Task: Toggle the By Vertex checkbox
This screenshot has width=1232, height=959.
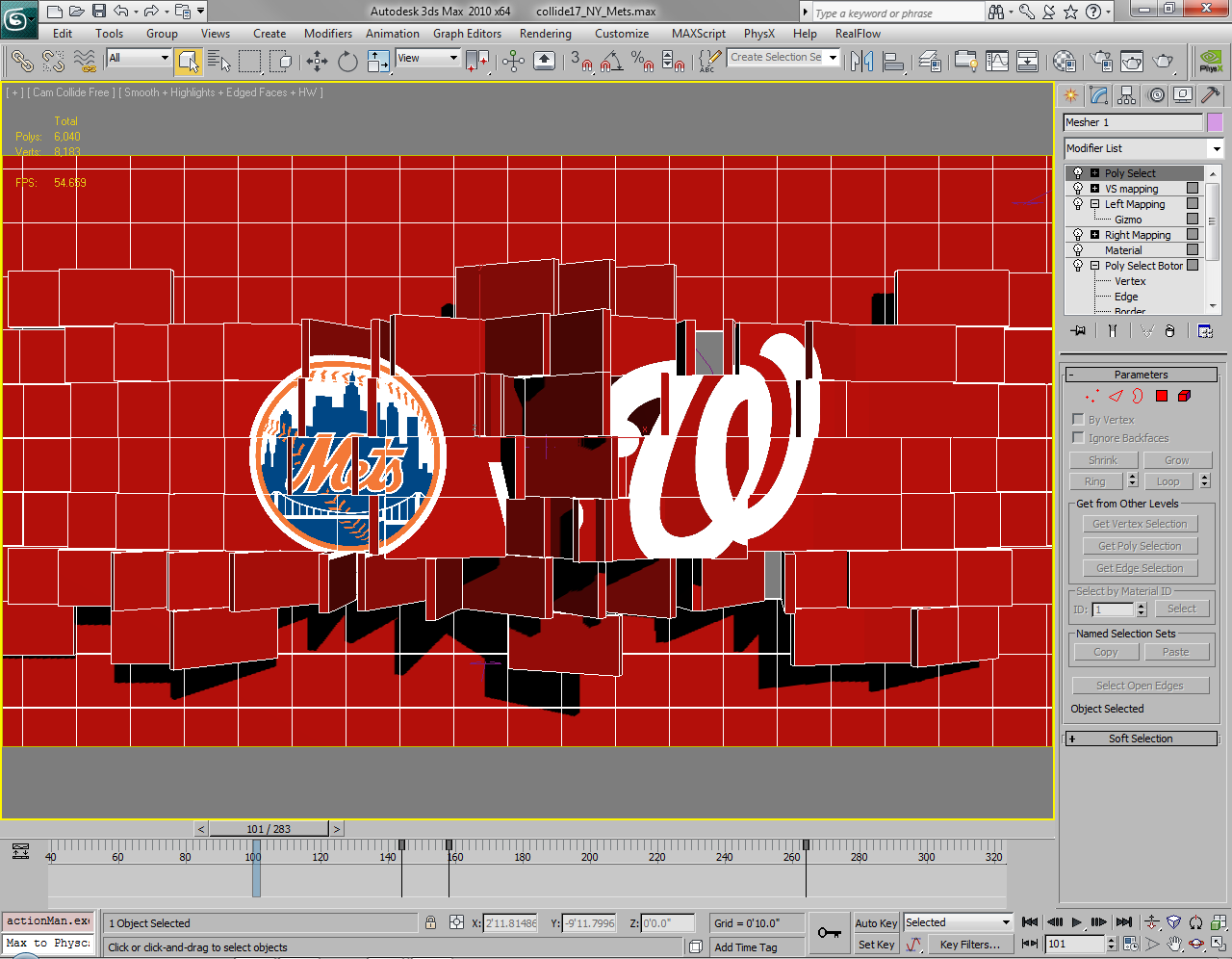Action: pyautogui.click(x=1078, y=419)
